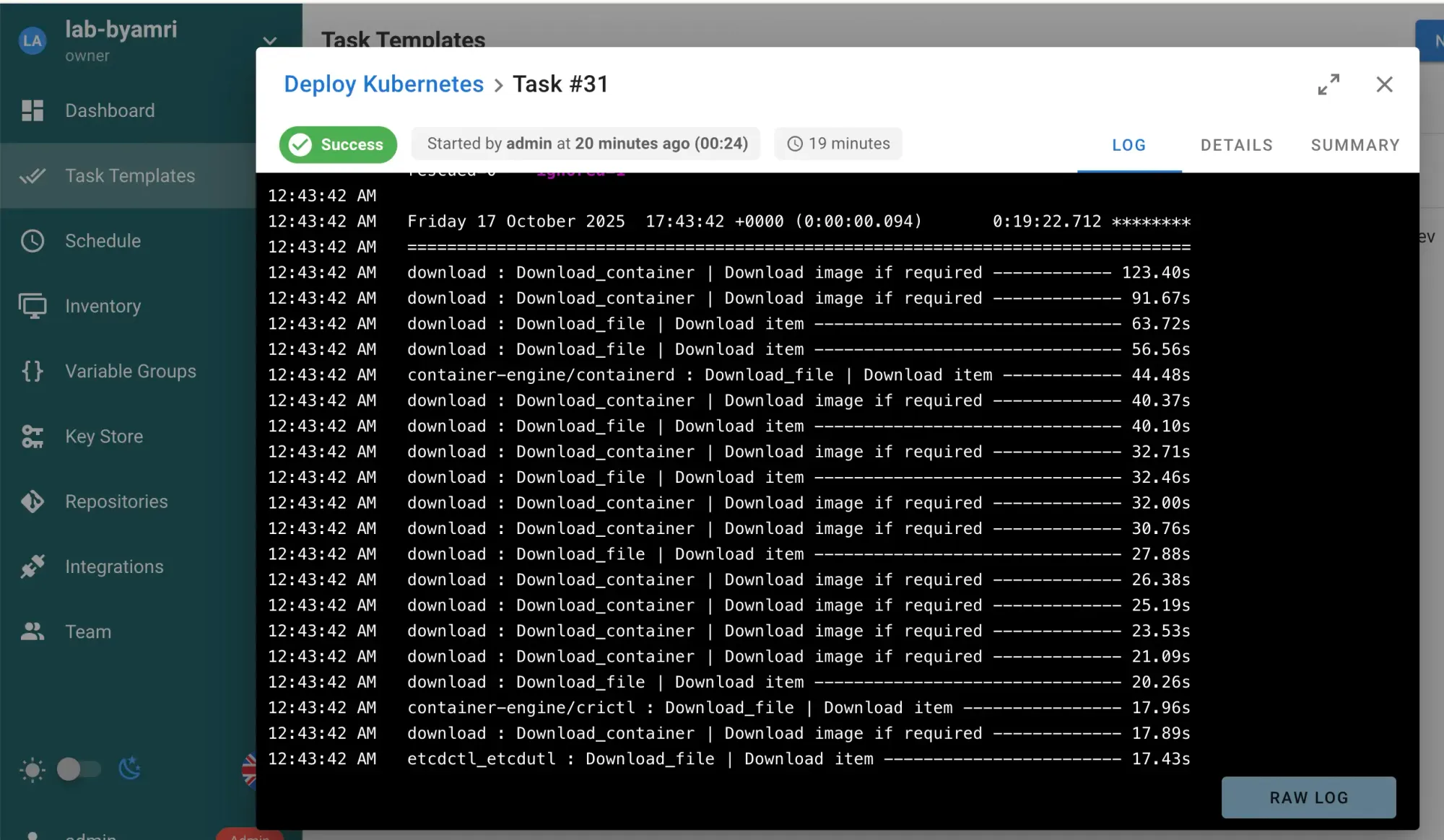1444x840 pixels.
Task: Select the LOG tab
Action: click(x=1128, y=145)
